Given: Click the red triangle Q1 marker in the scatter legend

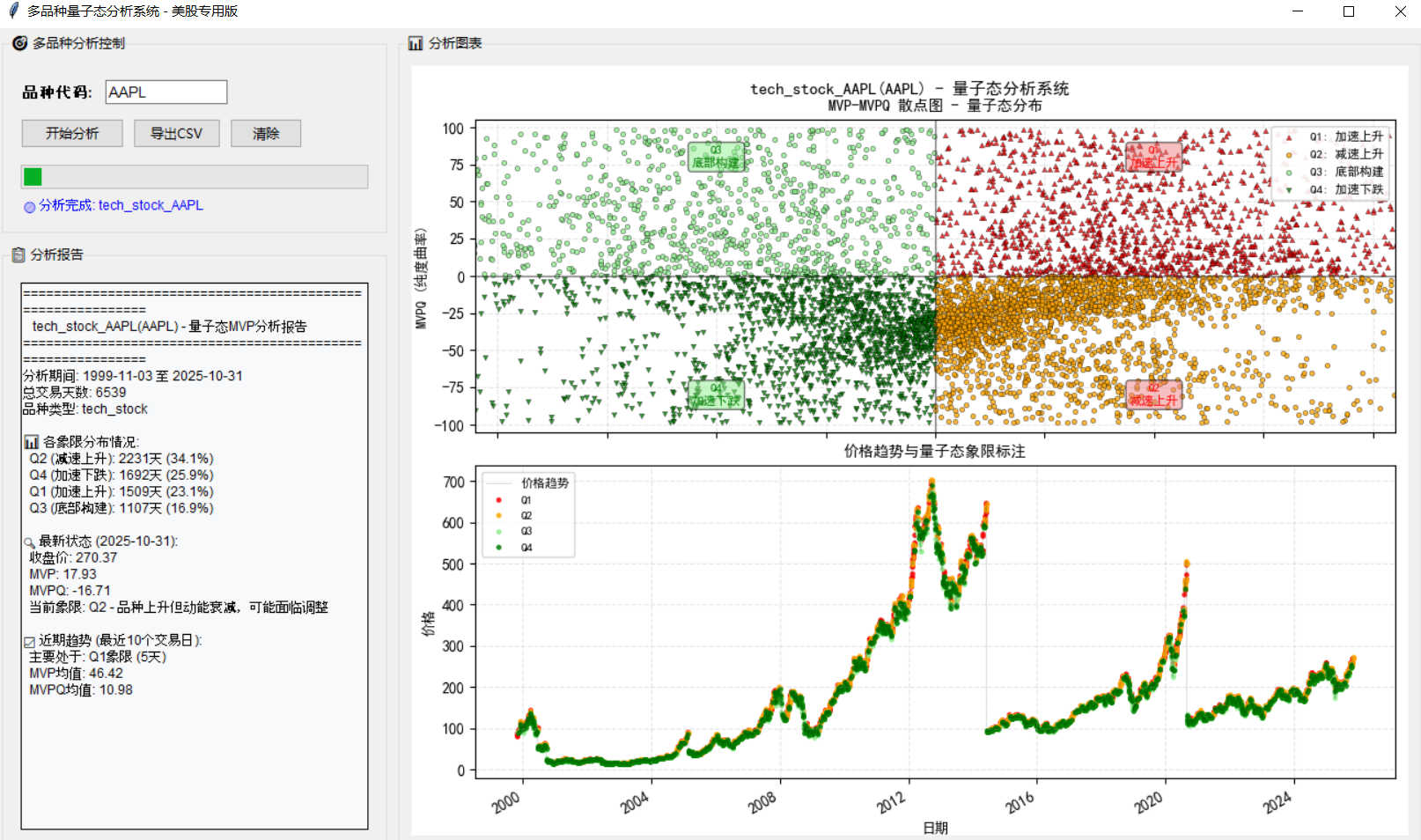Looking at the screenshot, I should [1290, 137].
